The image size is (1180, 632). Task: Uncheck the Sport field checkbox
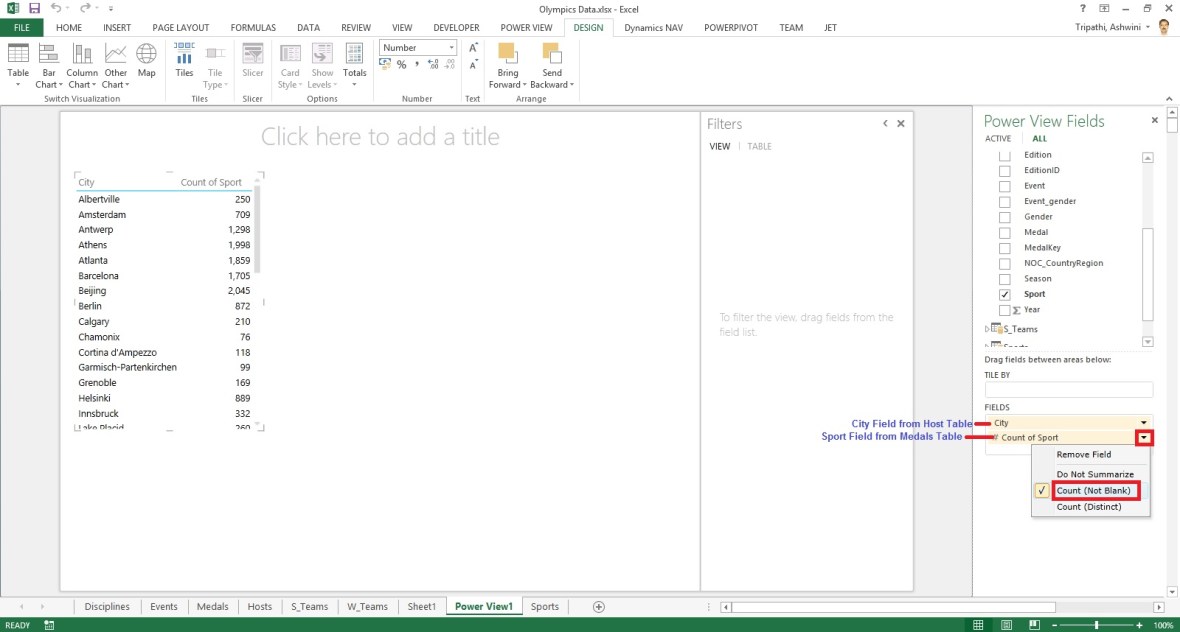pyautogui.click(x=1006, y=295)
